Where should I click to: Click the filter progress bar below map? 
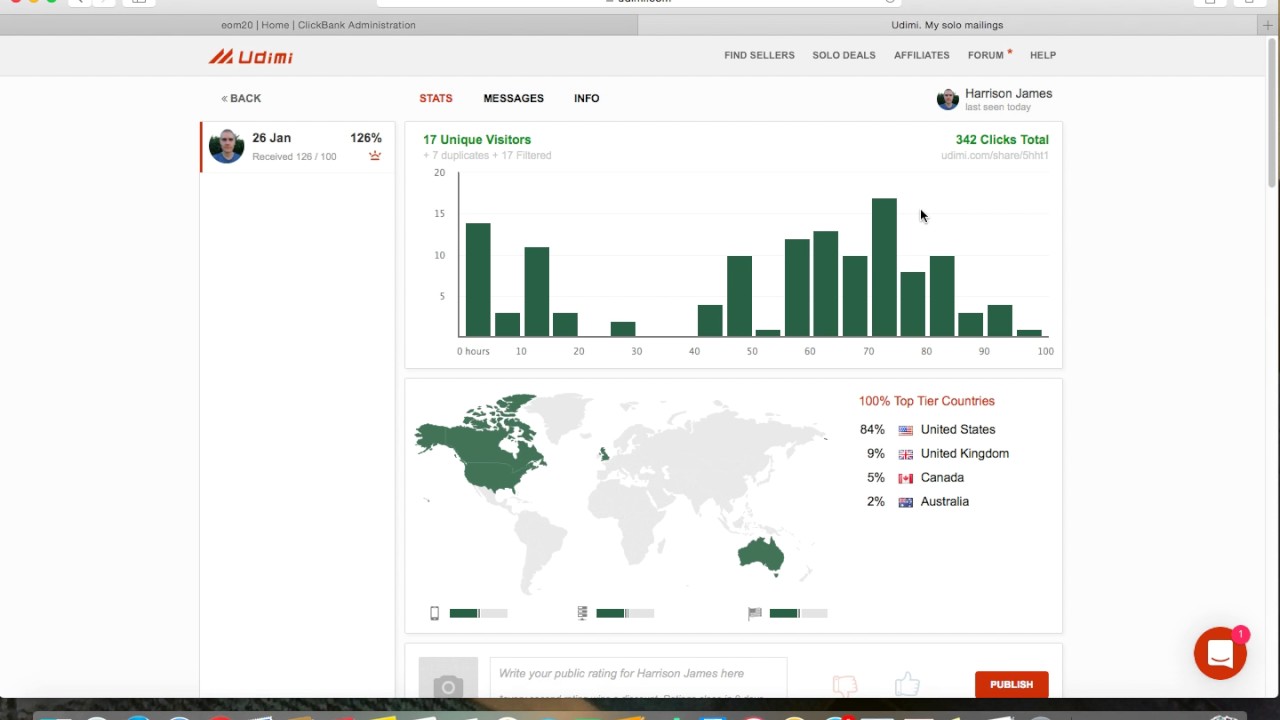click(625, 613)
